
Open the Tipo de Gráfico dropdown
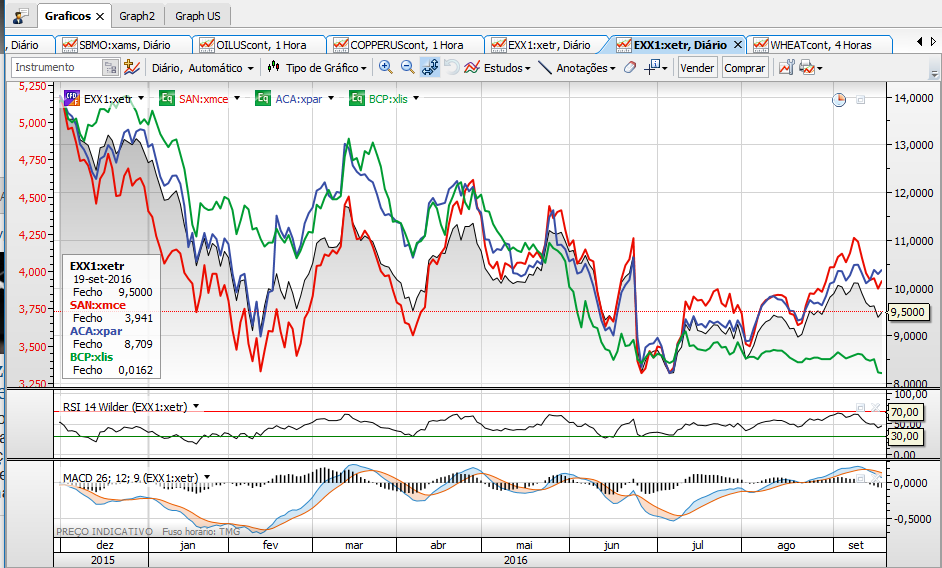tap(320, 68)
